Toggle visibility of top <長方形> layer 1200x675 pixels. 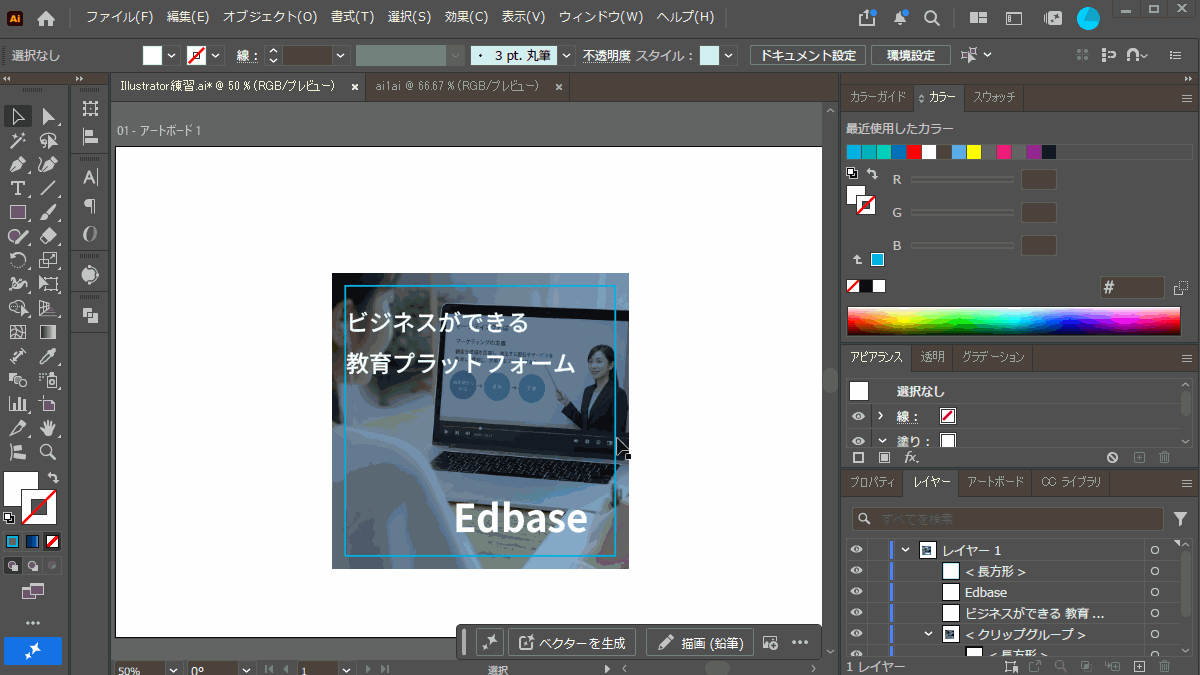(x=856, y=571)
